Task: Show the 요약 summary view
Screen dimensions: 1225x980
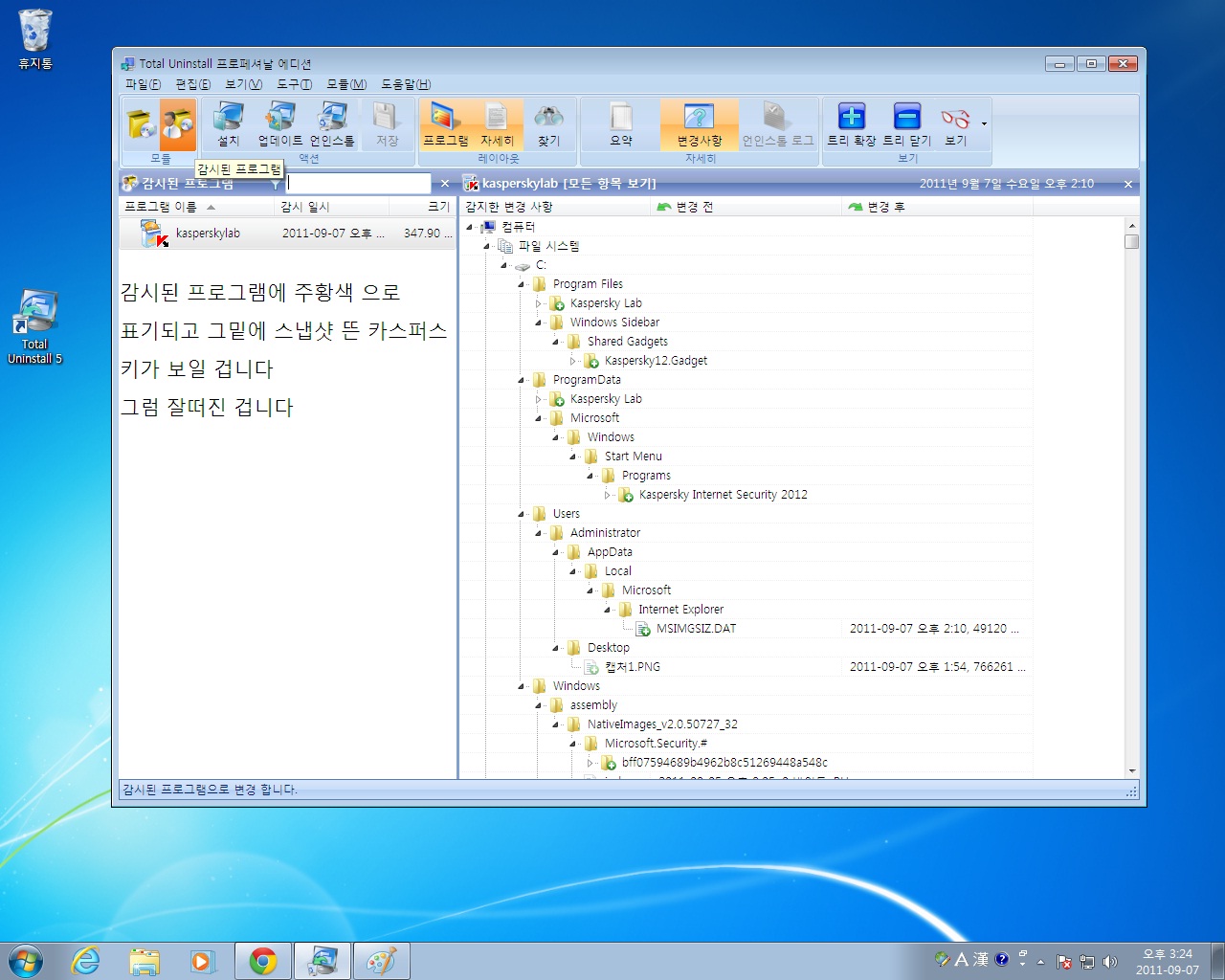Action: tap(621, 124)
